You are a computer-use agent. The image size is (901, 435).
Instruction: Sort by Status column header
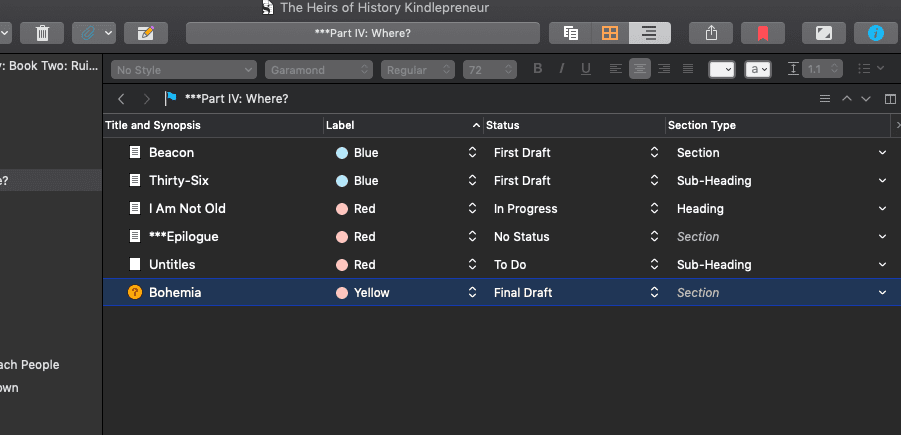click(x=574, y=125)
